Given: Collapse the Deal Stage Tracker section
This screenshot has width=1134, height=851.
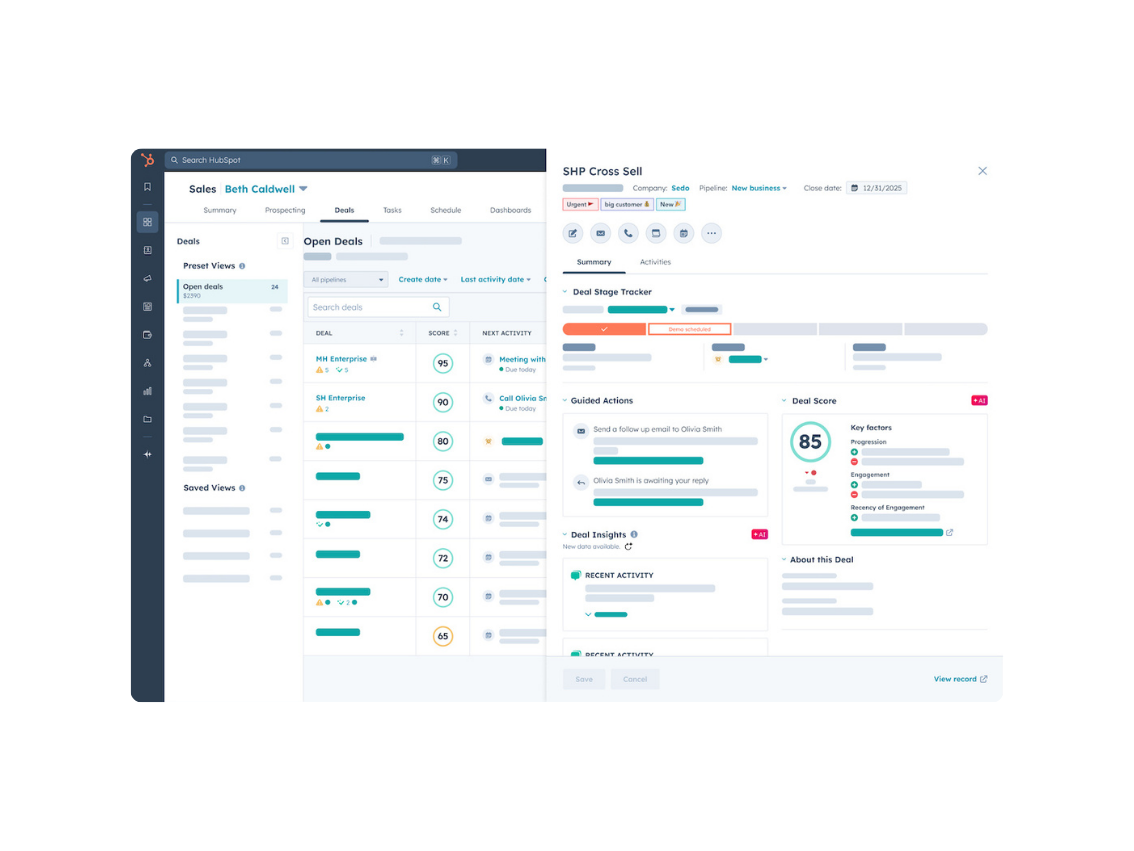Looking at the screenshot, I should (x=567, y=292).
